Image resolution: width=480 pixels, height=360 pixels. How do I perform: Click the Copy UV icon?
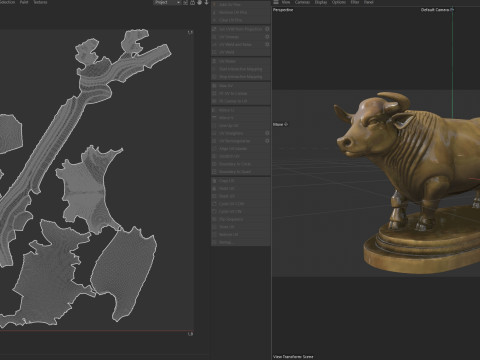pyautogui.click(x=215, y=181)
